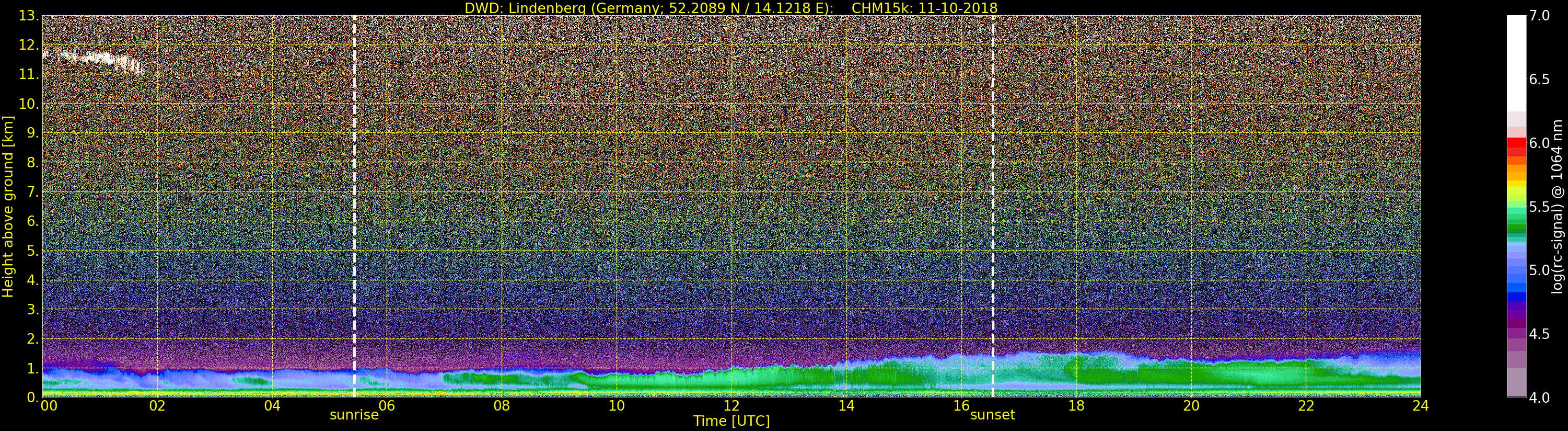1568x431 pixels.
Task: Click the '9.' height tick label
Action: (x=32, y=133)
